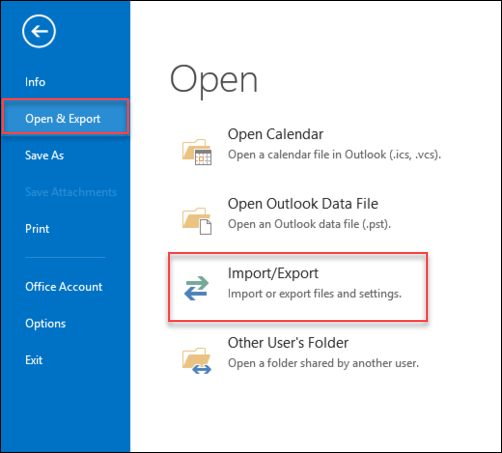Click the Other User's Folder shared icon
Viewport: 502px width, 453px height.
pos(197,361)
